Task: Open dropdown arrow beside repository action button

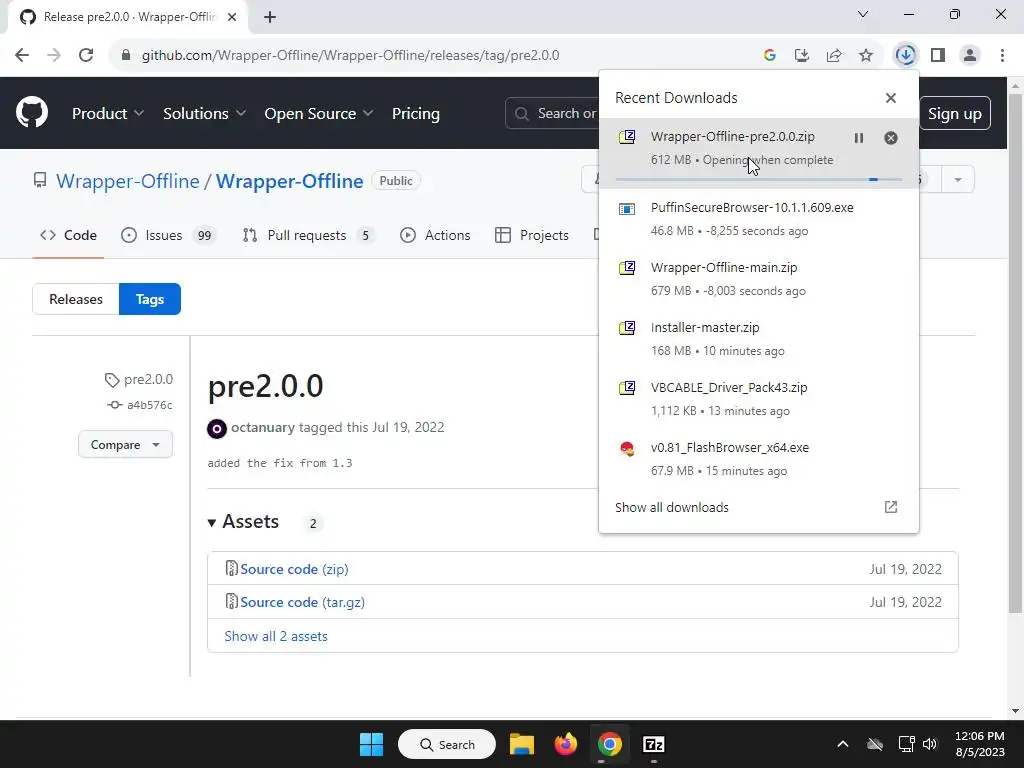Action: [x=958, y=180]
